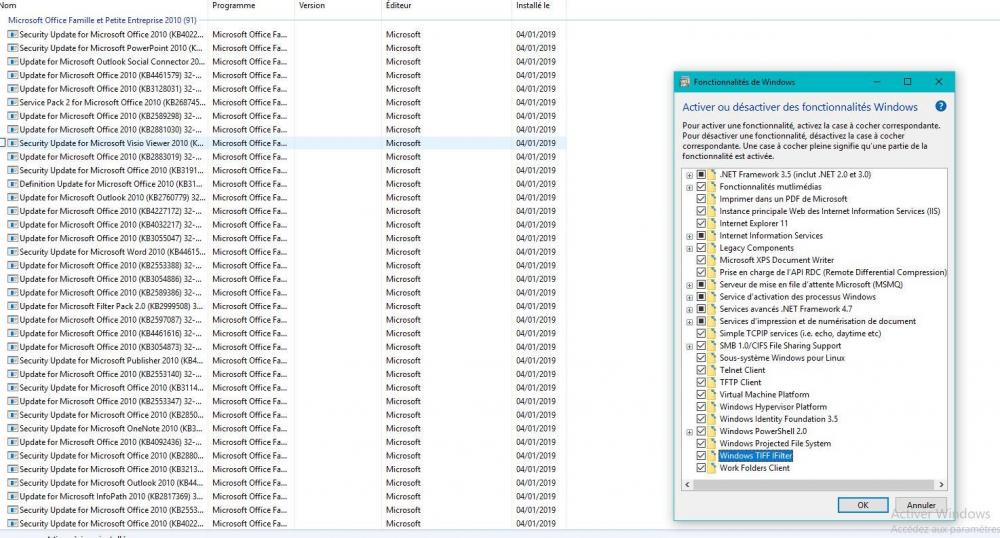
Task: Click the Publisher 2010 security update icon
Action: tap(12, 360)
